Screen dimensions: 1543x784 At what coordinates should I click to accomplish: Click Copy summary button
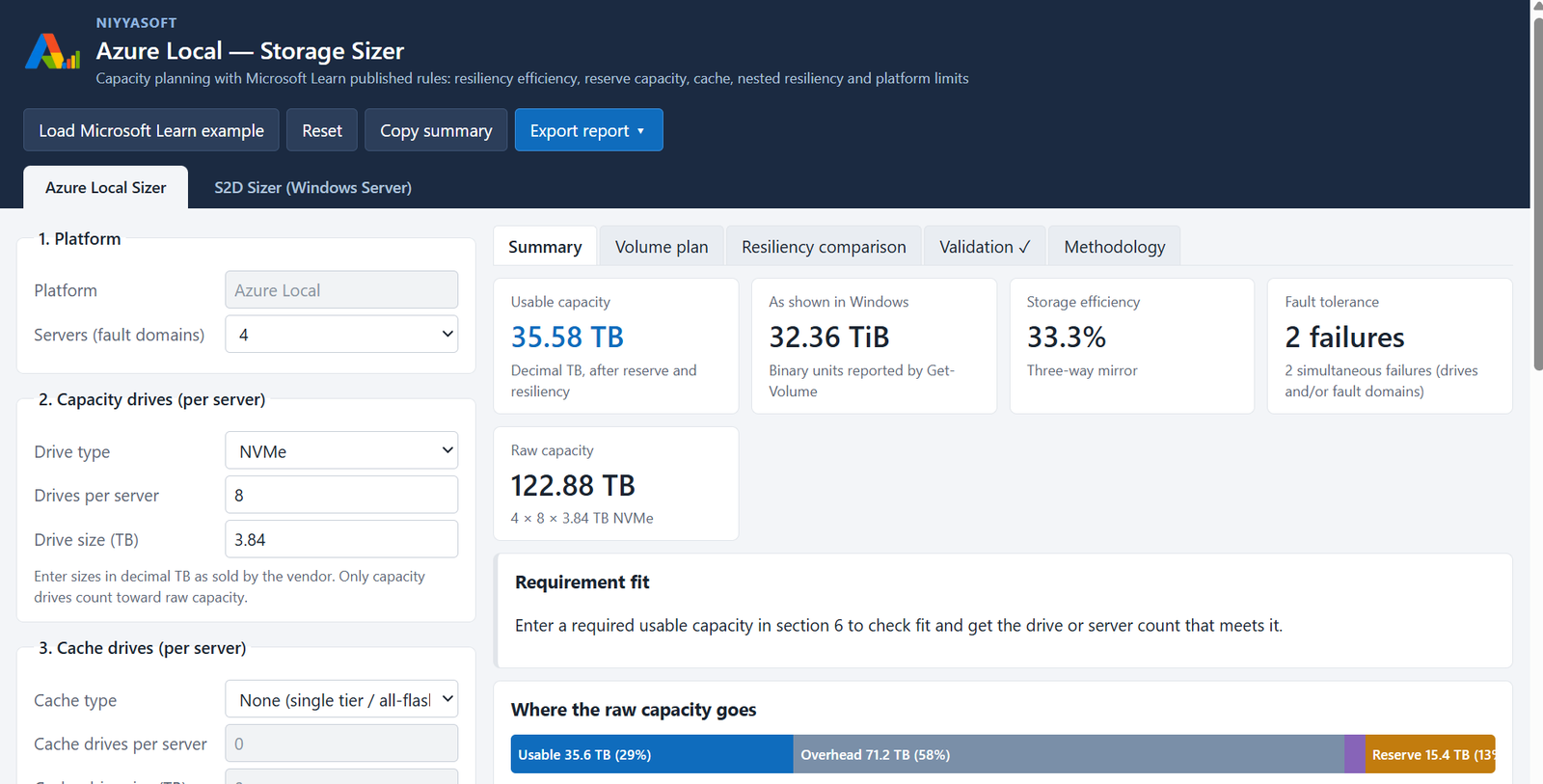(436, 130)
